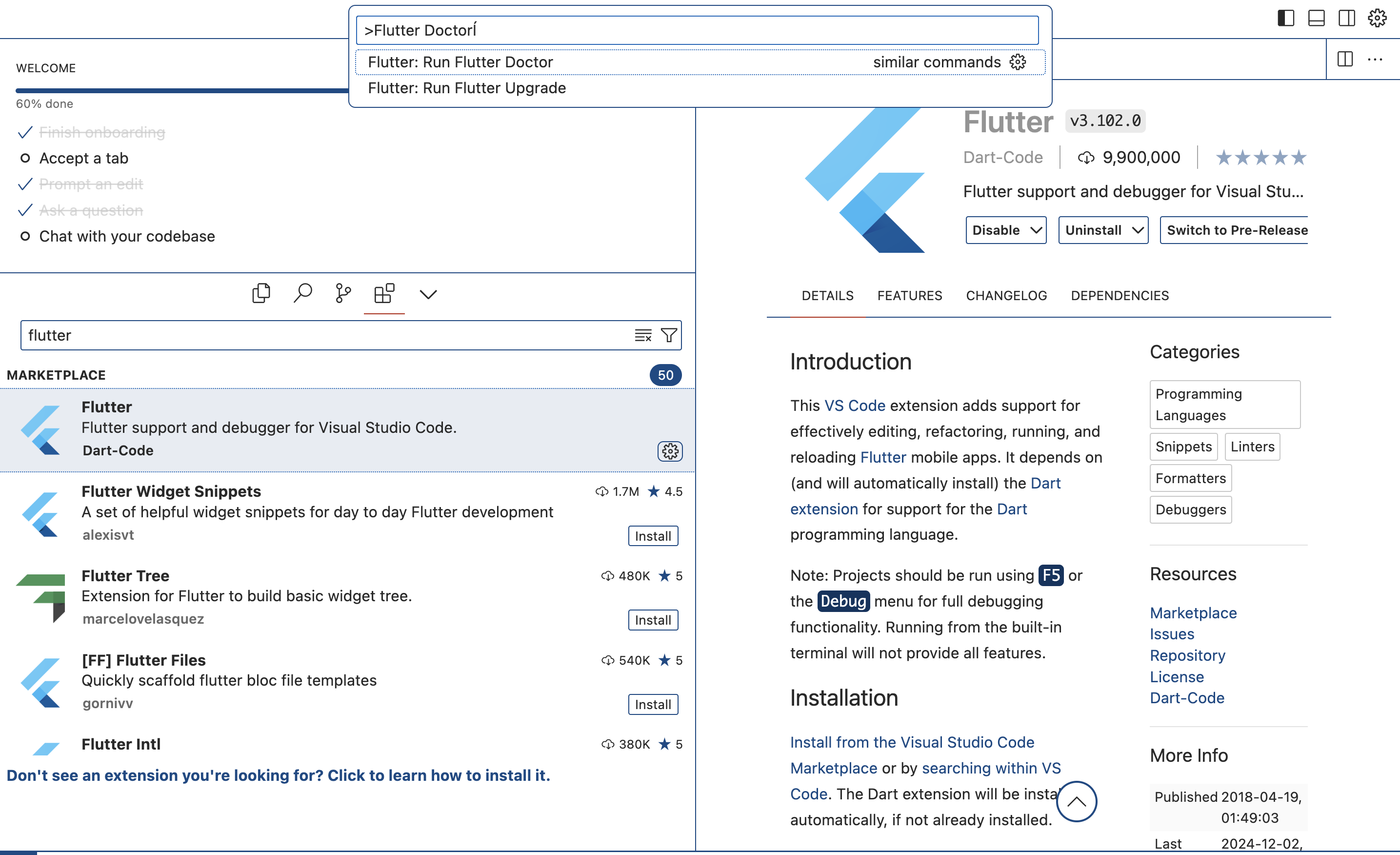Open License resource link

1177,678
